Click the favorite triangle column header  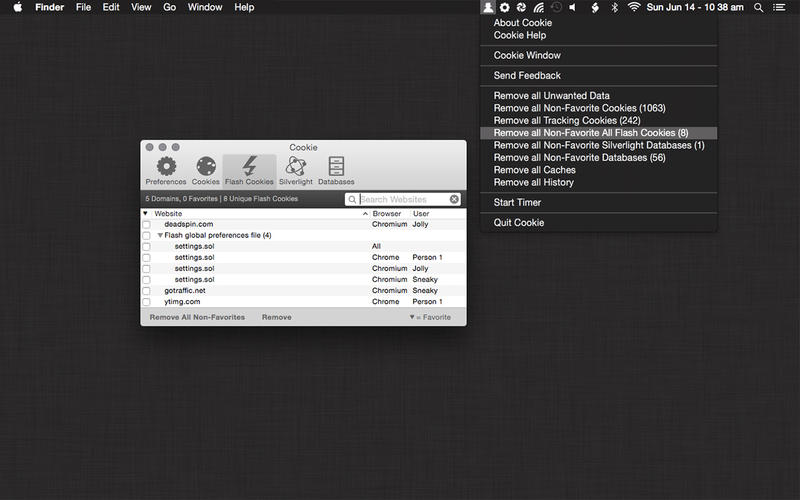145,214
